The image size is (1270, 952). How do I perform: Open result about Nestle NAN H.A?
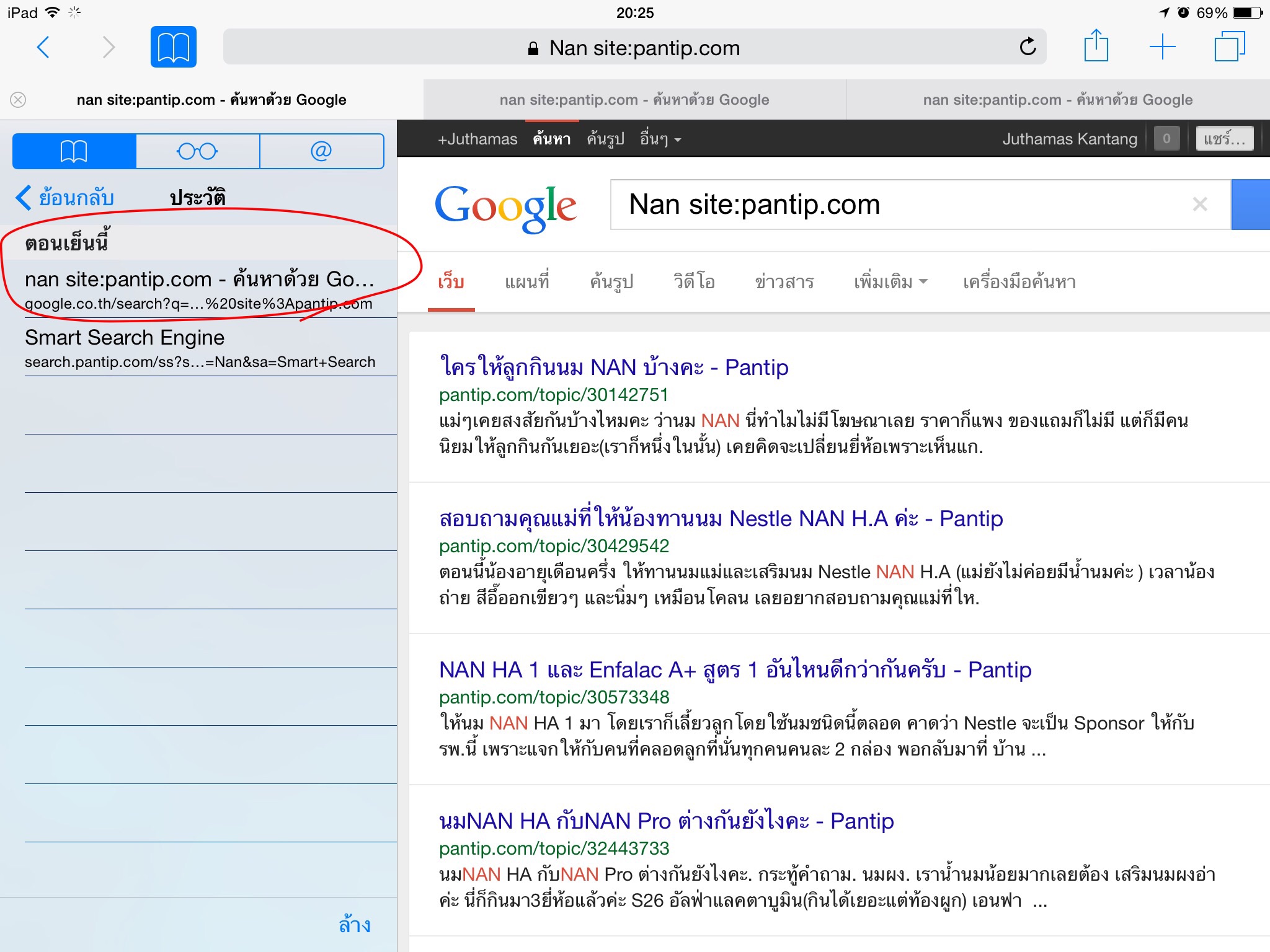[x=721, y=518]
